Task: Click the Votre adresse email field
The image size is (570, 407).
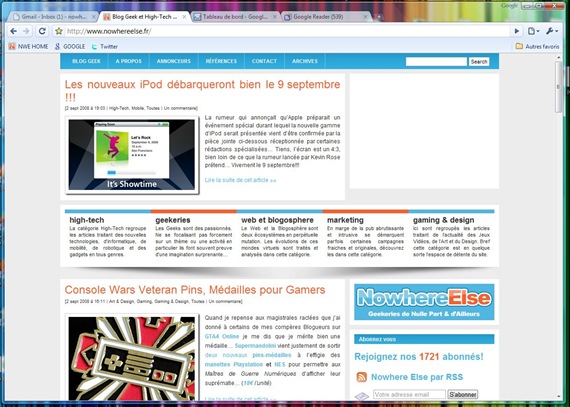Action: tap(409, 394)
